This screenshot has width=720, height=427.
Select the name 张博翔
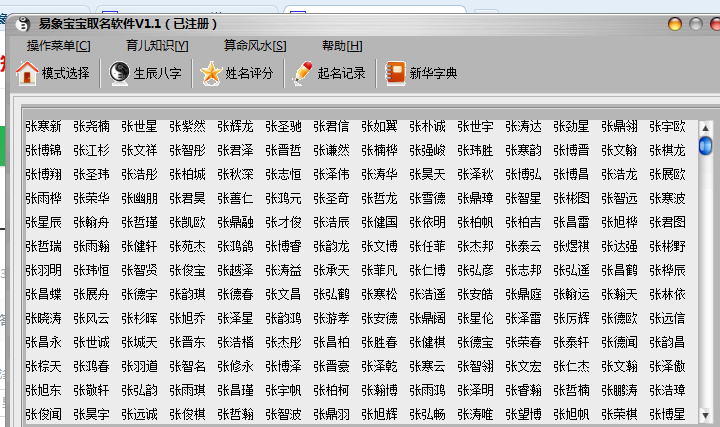pyautogui.click(x=44, y=174)
